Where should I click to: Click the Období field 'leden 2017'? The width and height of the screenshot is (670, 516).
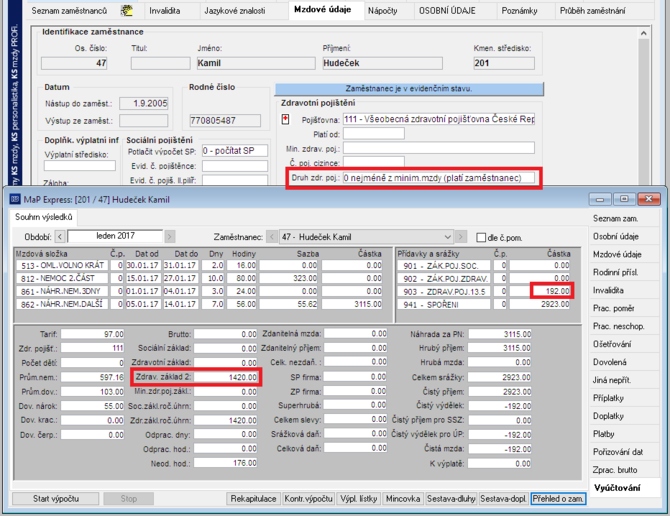tap(115, 236)
